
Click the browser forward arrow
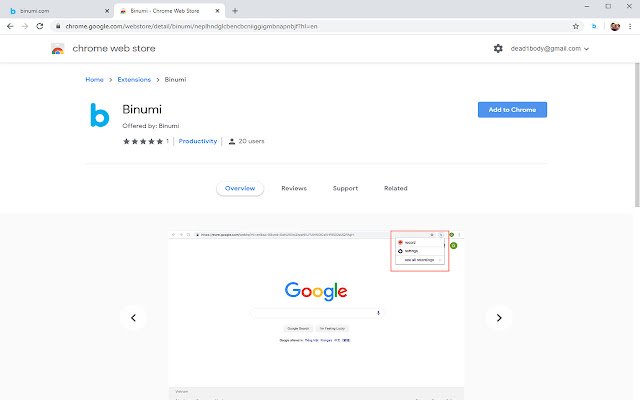tap(25, 26)
